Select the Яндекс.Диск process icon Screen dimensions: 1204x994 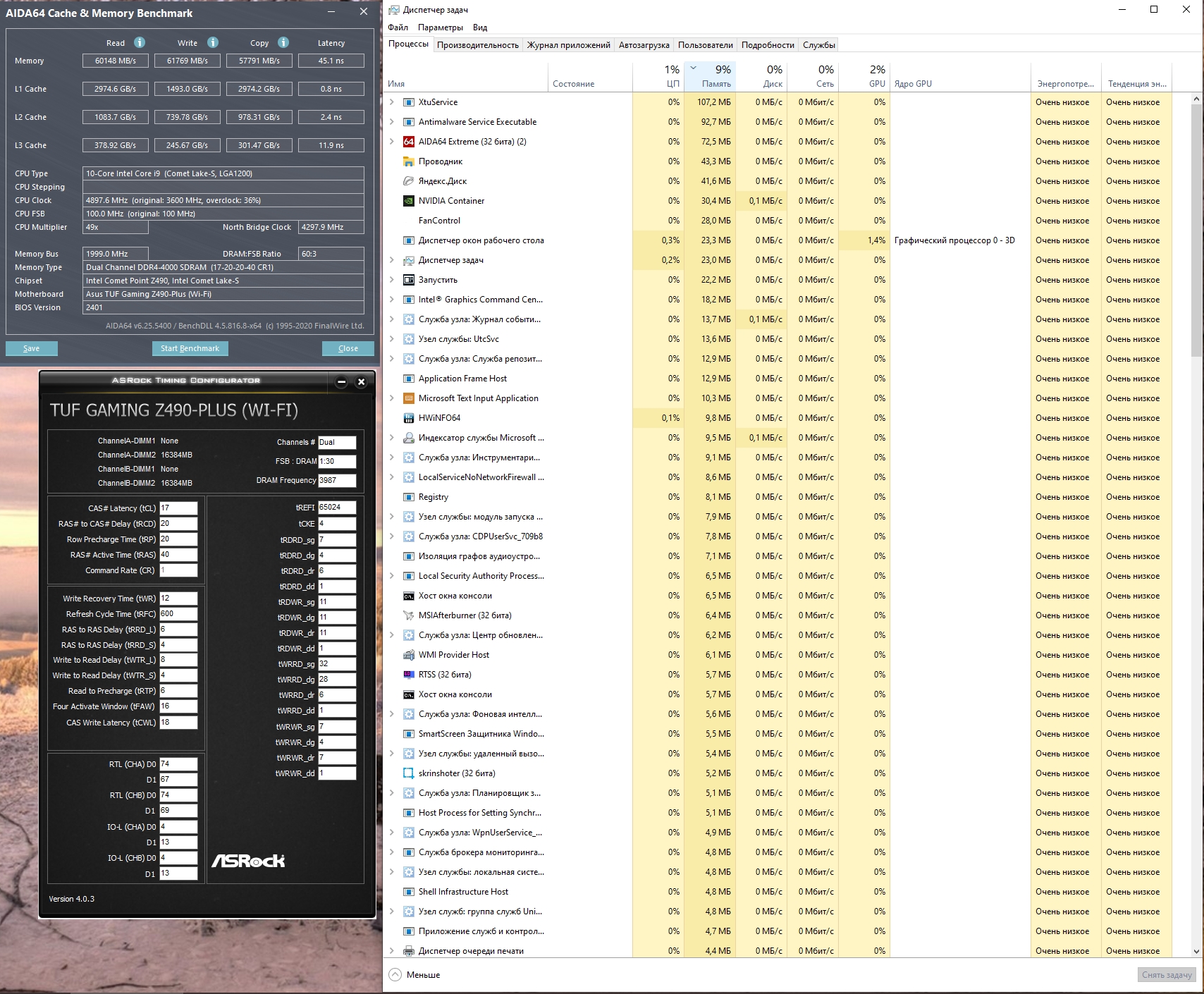coord(408,181)
